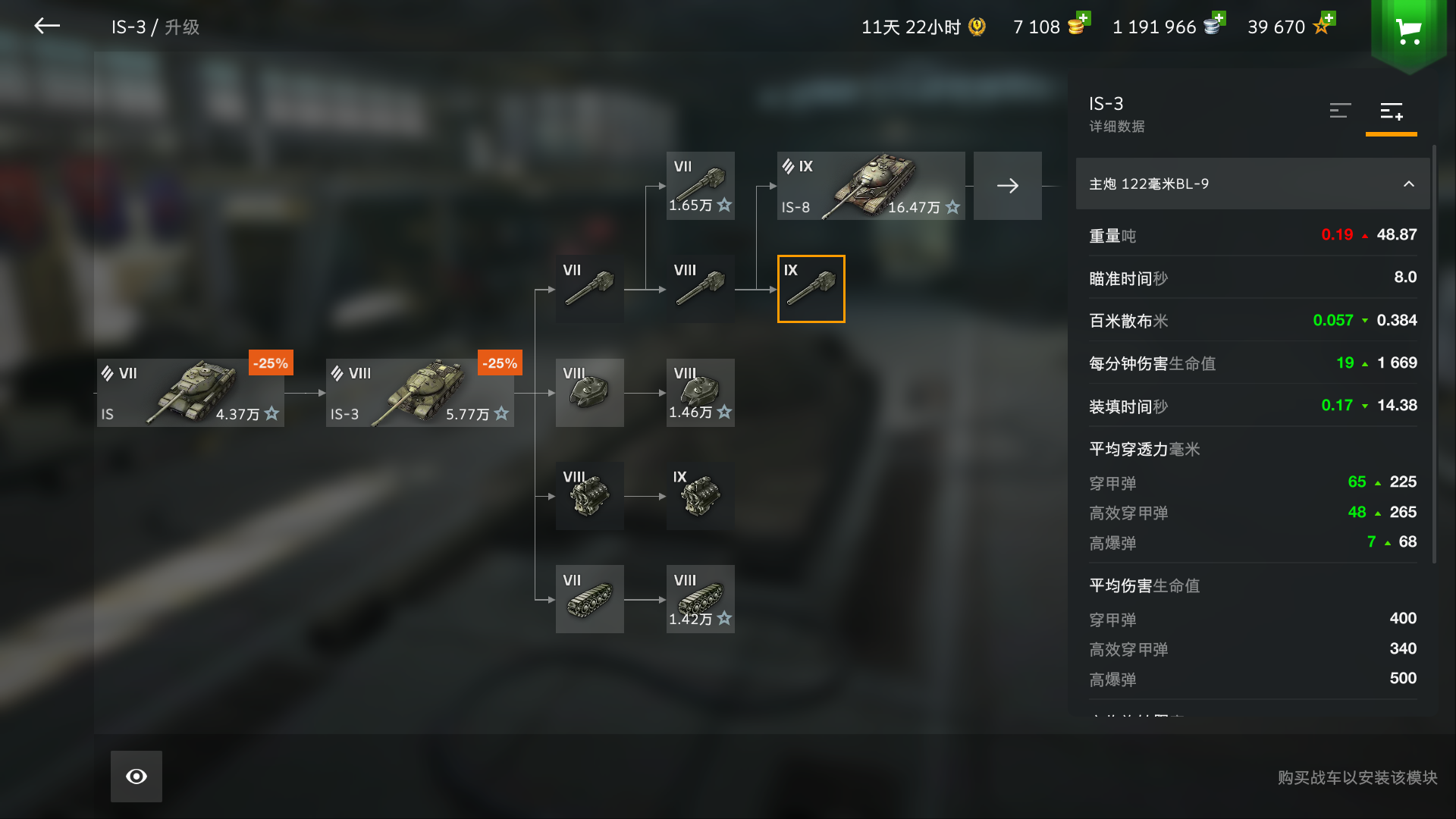Select the tier VIII tracks module
This screenshot has height=819, width=1456.
700,599
